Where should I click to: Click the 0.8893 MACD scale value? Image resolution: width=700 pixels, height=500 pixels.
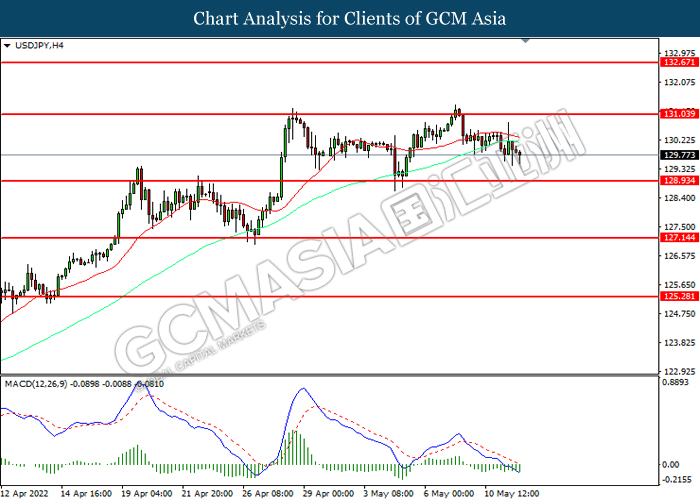pyautogui.click(x=675, y=383)
